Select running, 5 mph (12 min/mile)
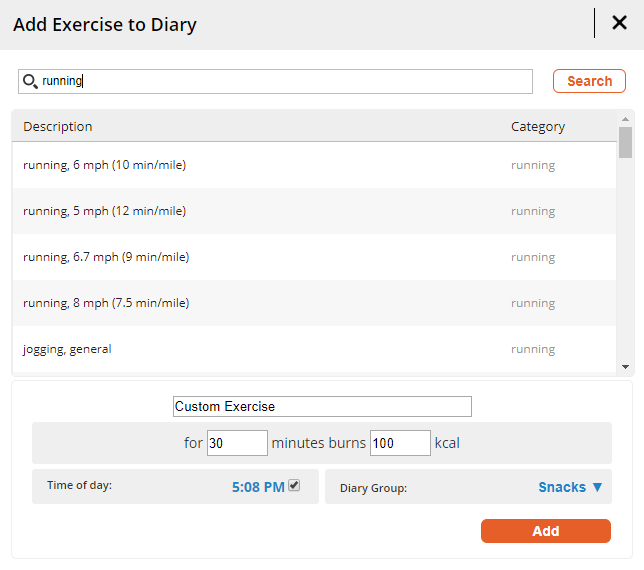Viewport: 644px width, 570px height. 105,211
